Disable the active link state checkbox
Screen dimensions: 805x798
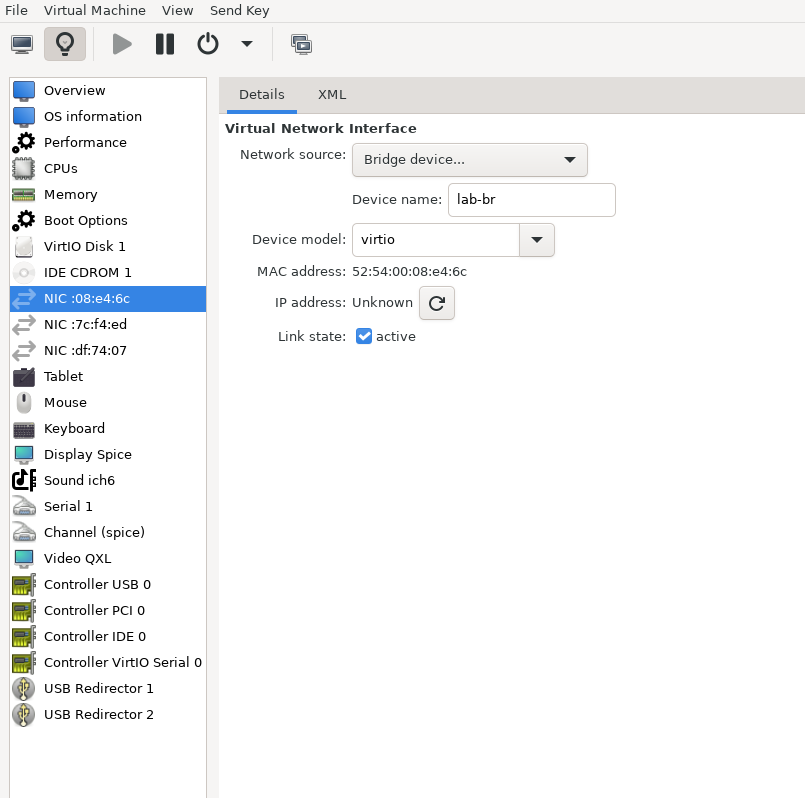(x=364, y=336)
